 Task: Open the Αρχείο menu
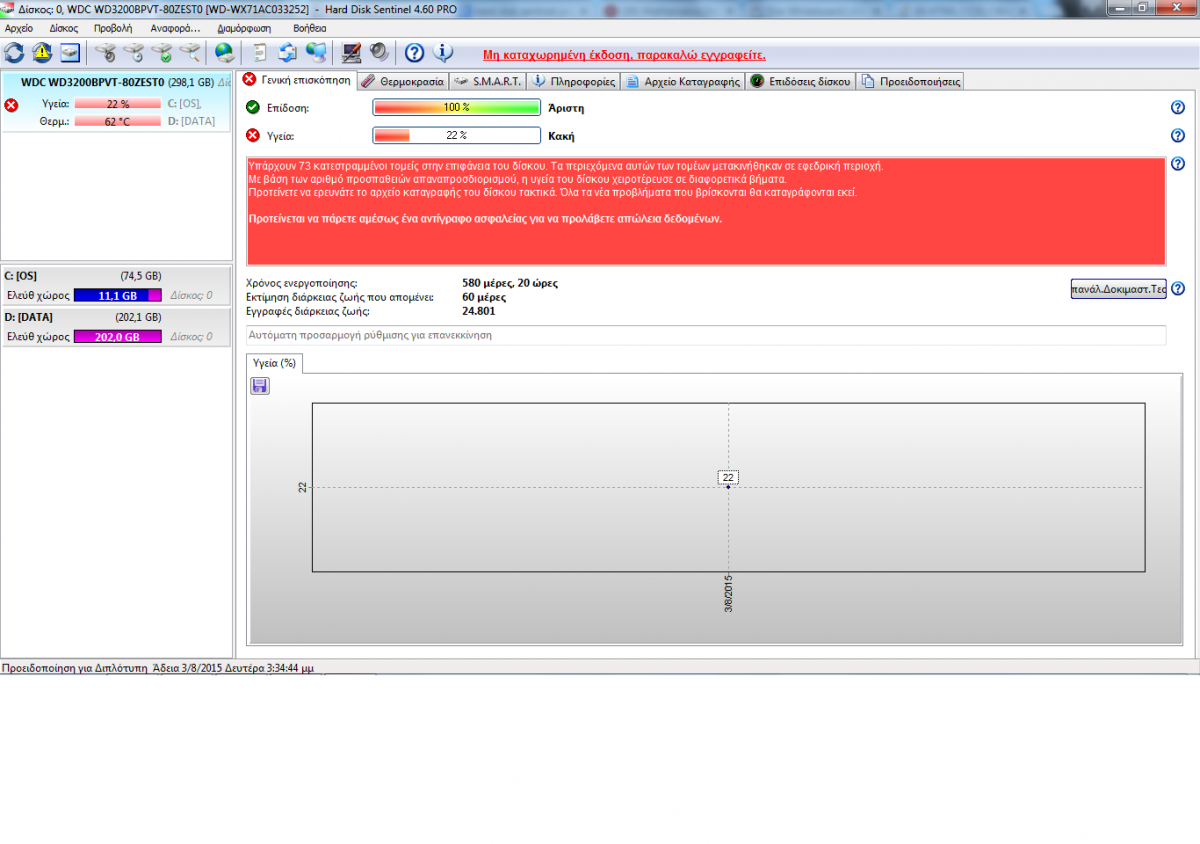(x=19, y=28)
